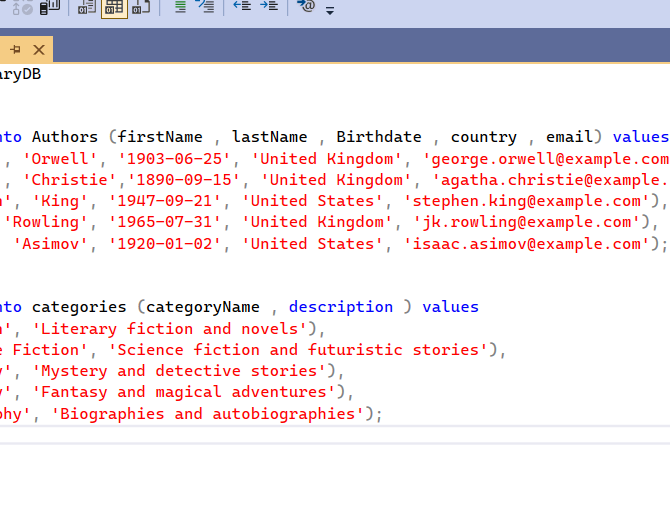This screenshot has width=670, height=527.
Task: Place cursor on Authors table name
Action: pyautogui.click(x=65, y=137)
